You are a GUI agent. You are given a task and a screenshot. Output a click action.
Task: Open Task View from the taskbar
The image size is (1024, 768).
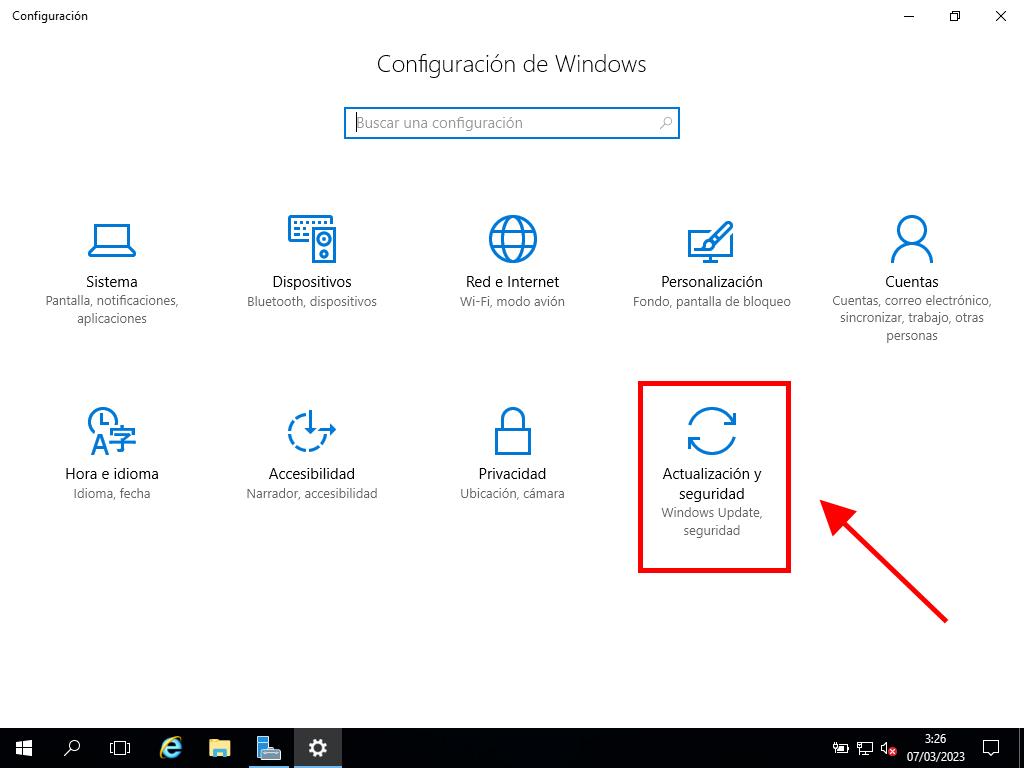click(x=120, y=747)
